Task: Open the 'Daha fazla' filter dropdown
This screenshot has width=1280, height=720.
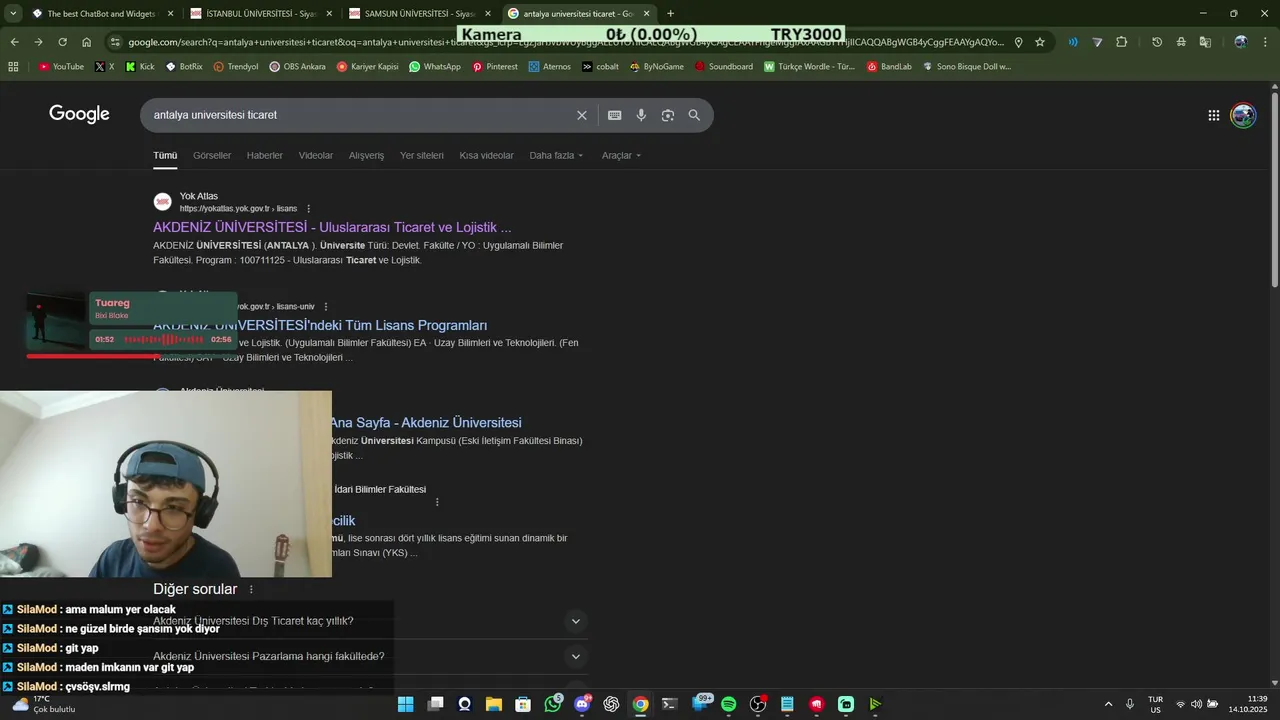Action: coord(556,155)
